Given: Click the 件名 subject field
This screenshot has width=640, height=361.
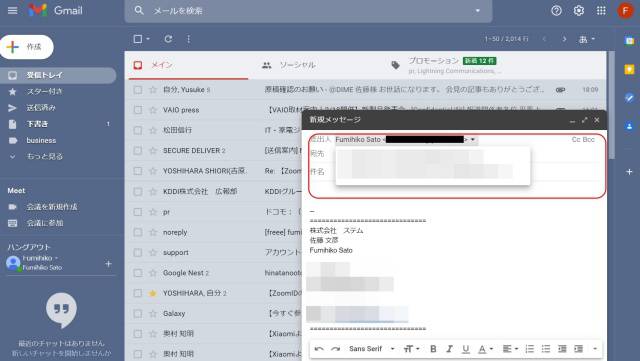Looking at the screenshot, I should click(456, 172).
